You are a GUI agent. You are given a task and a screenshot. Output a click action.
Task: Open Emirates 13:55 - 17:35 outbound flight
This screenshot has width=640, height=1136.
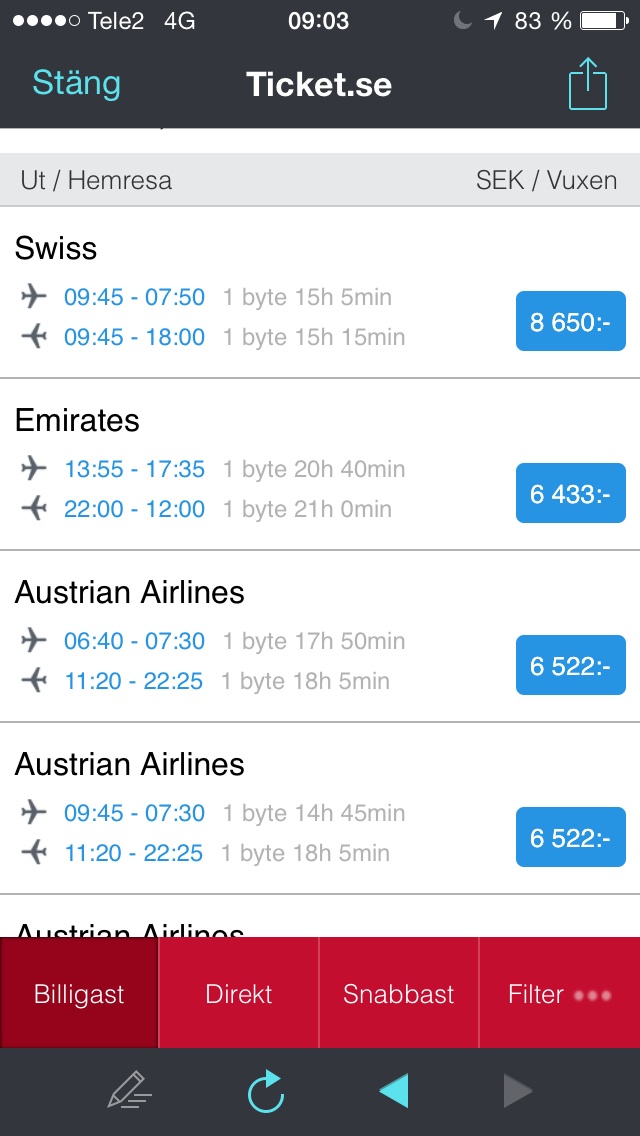coord(134,469)
